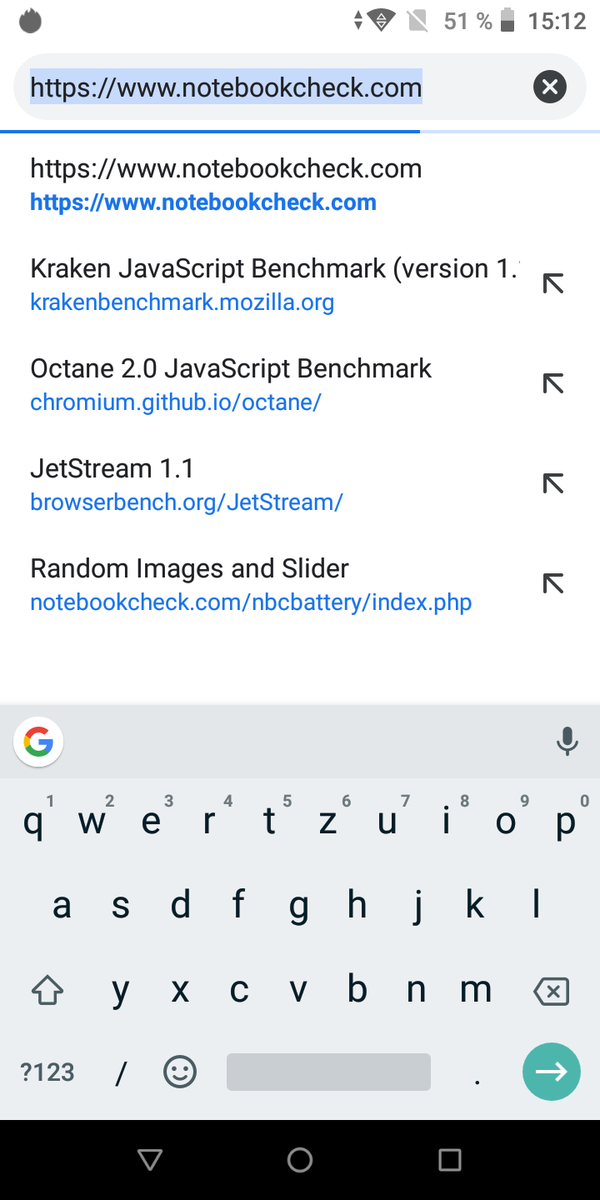Tap the Android Home navigation button
This screenshot has width=600, height=1200.
(x=300, y=1160)
